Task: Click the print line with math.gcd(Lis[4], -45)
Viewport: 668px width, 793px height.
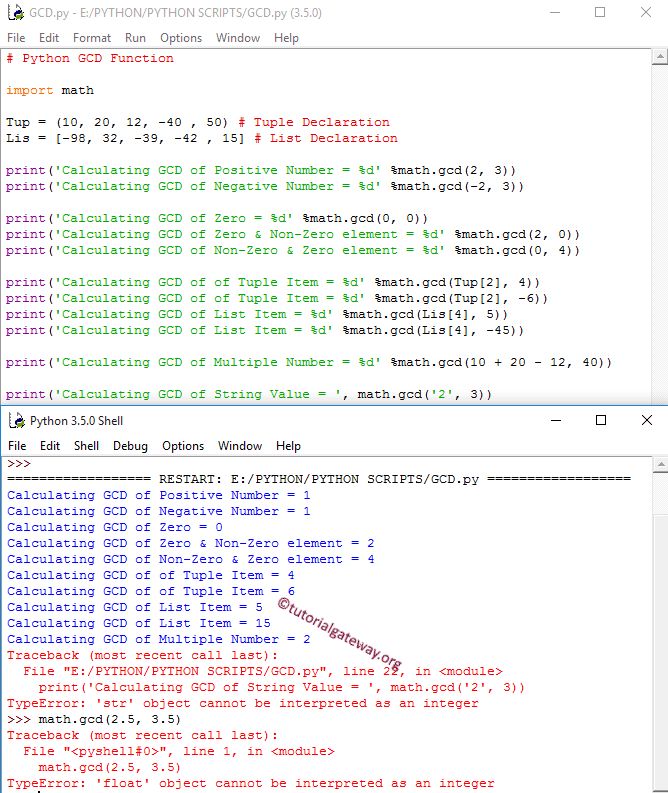Action: click(265, 330)
